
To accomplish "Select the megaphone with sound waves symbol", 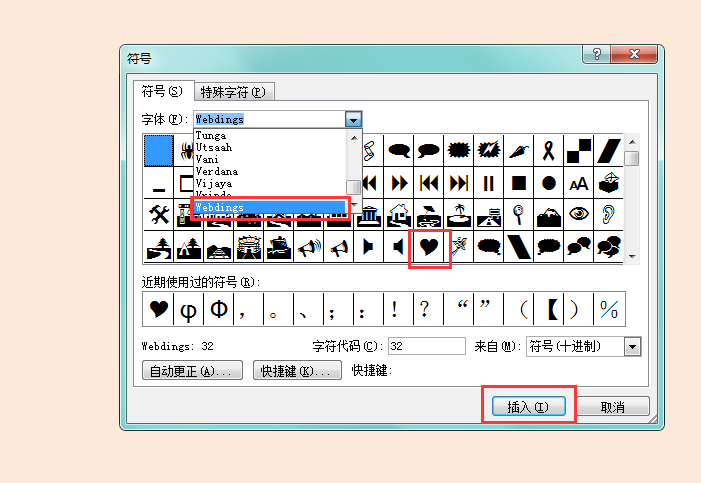I will (x=309, y=246).
